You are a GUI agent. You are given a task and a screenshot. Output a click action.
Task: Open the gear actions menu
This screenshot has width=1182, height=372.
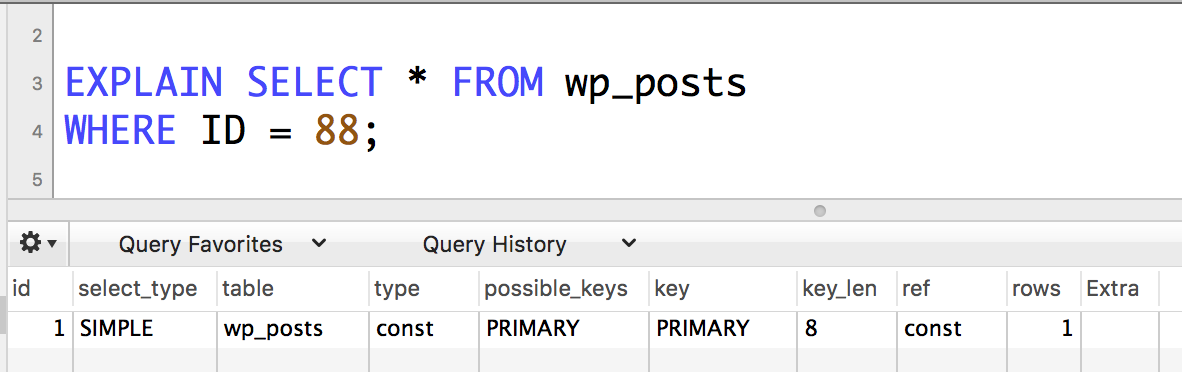(38, 244)
